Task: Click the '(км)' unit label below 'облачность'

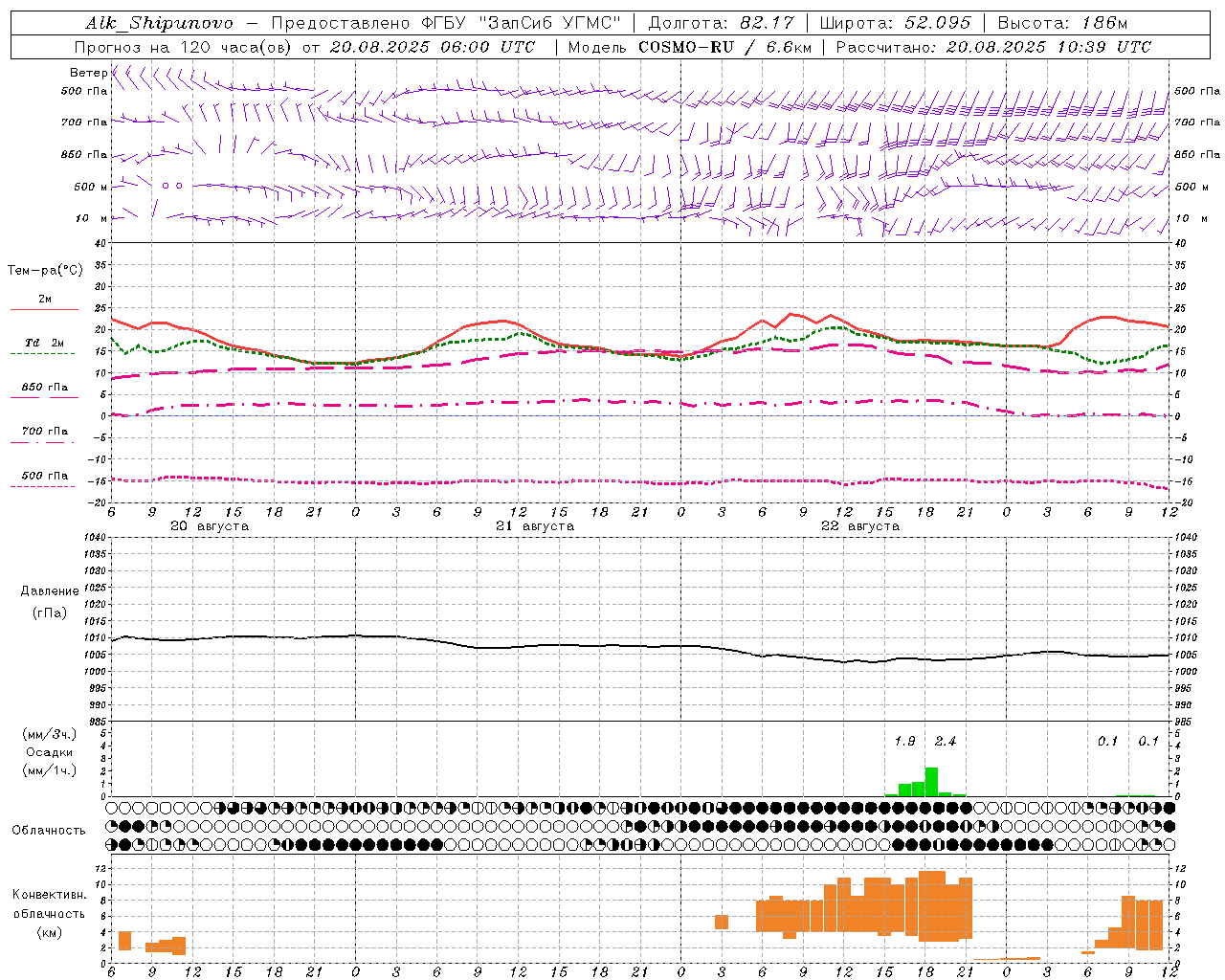Action: tap(50, 932)
